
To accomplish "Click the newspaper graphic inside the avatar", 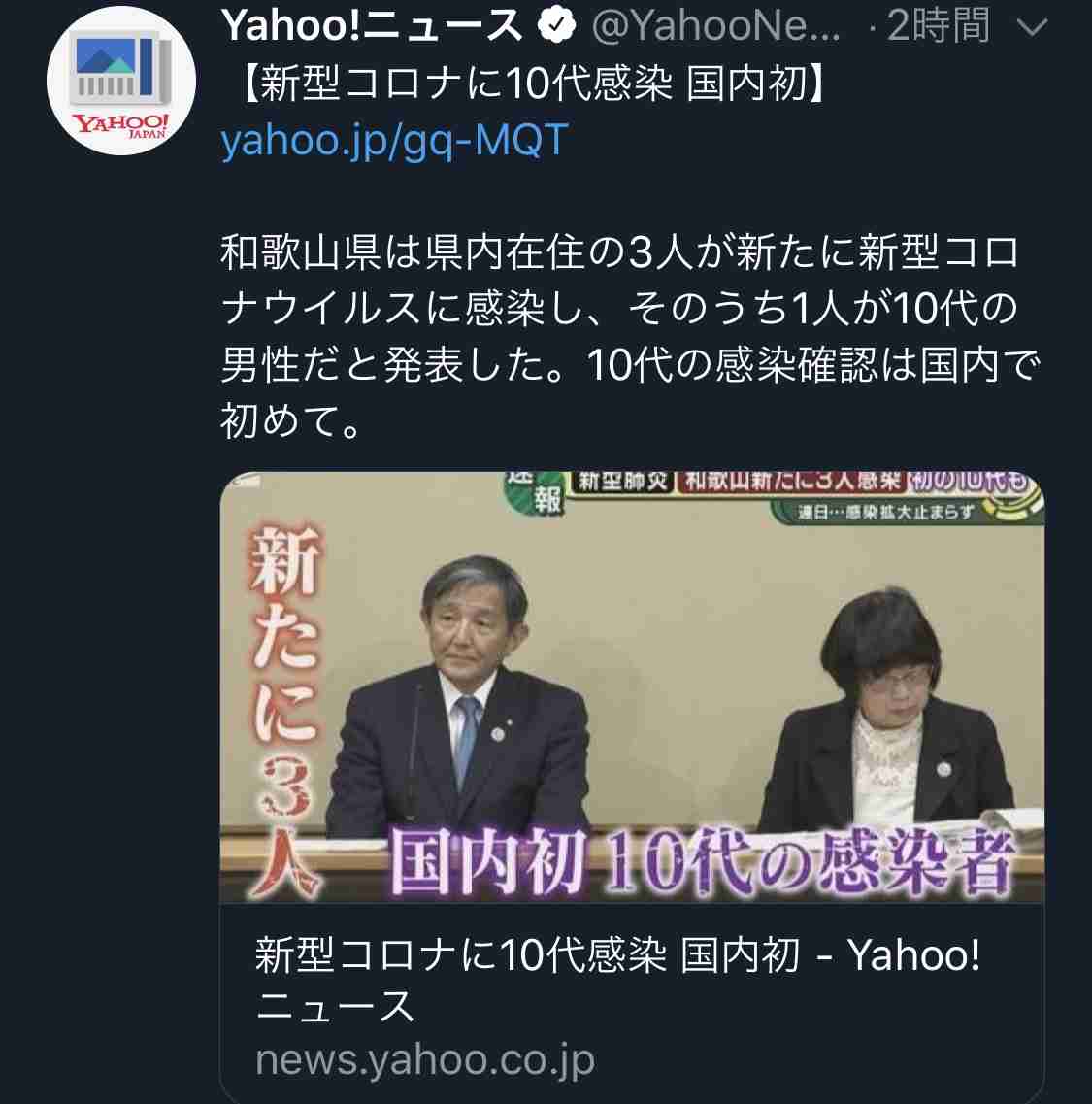I will 121,71.
